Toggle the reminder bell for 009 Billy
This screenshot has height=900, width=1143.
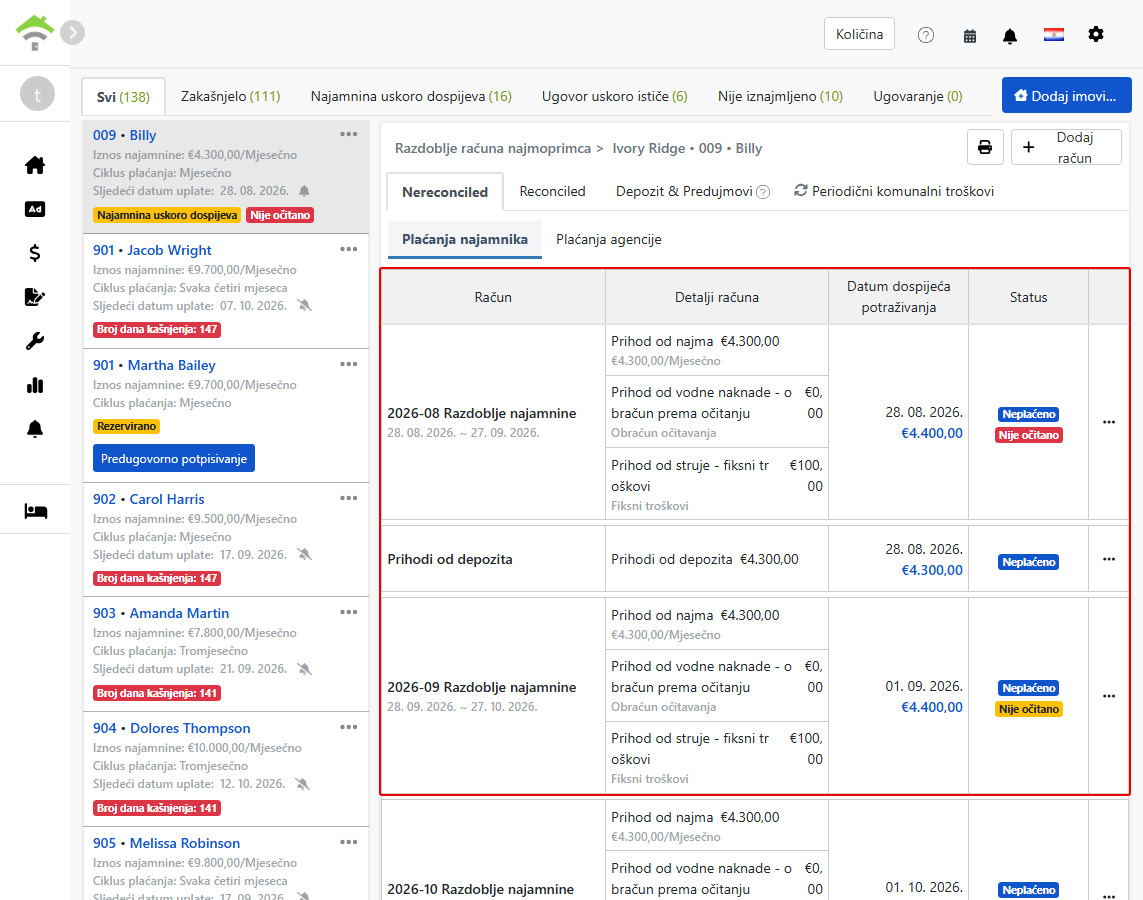click(305, 191)
